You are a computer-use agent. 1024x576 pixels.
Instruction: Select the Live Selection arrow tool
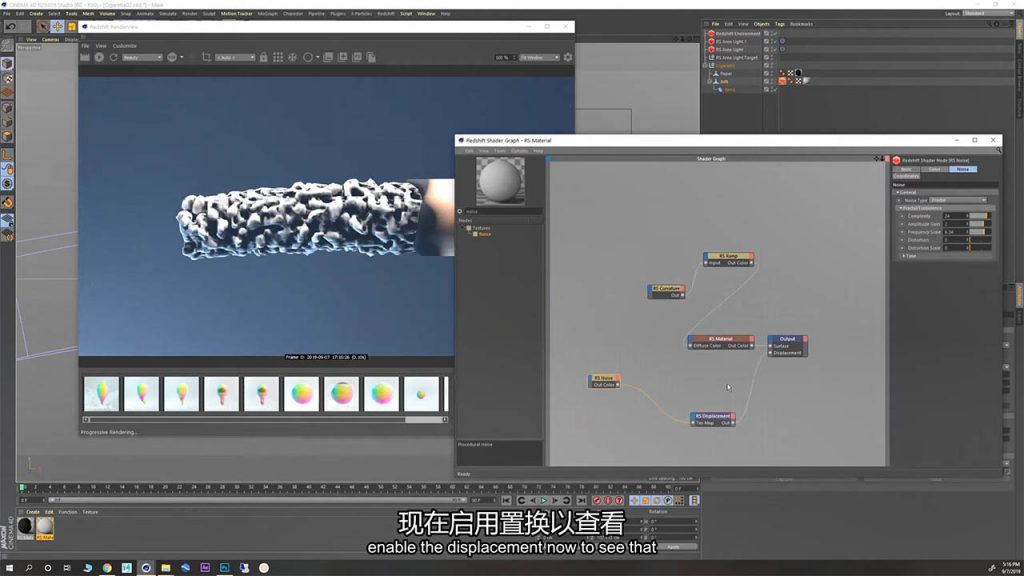click(42, 27)
